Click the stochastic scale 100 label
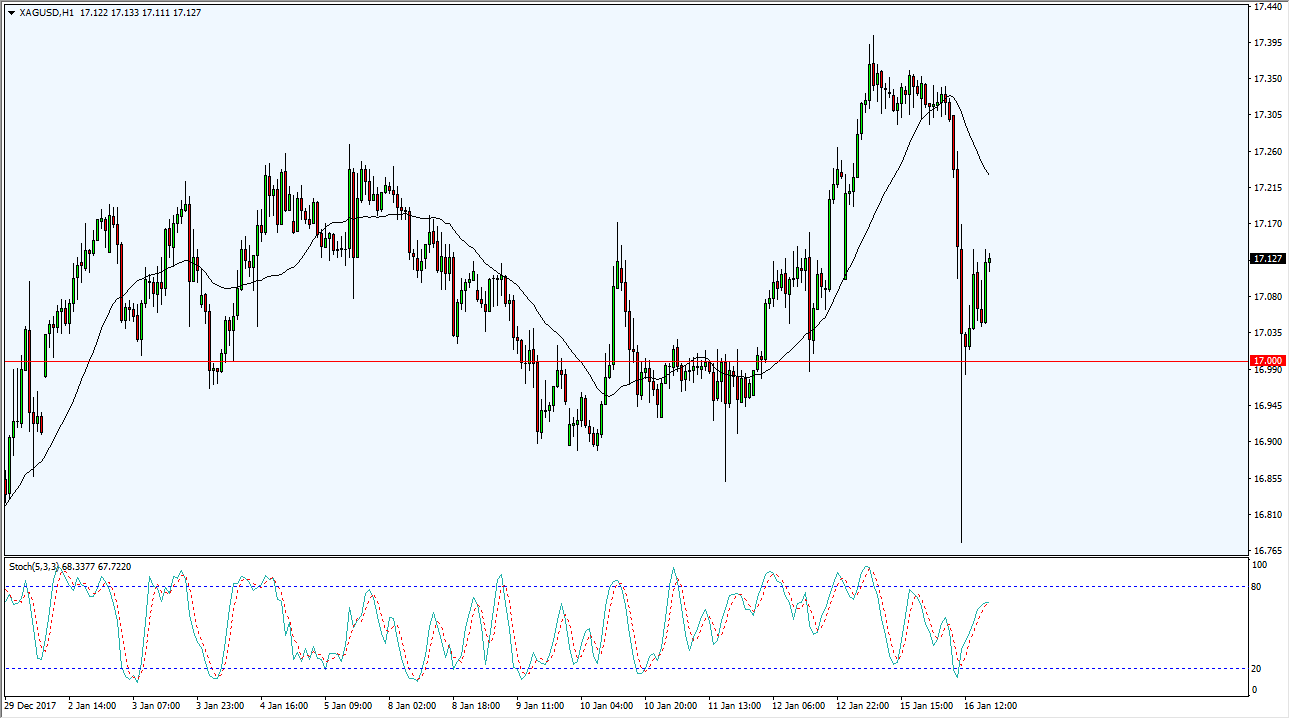 point(1260,565)
